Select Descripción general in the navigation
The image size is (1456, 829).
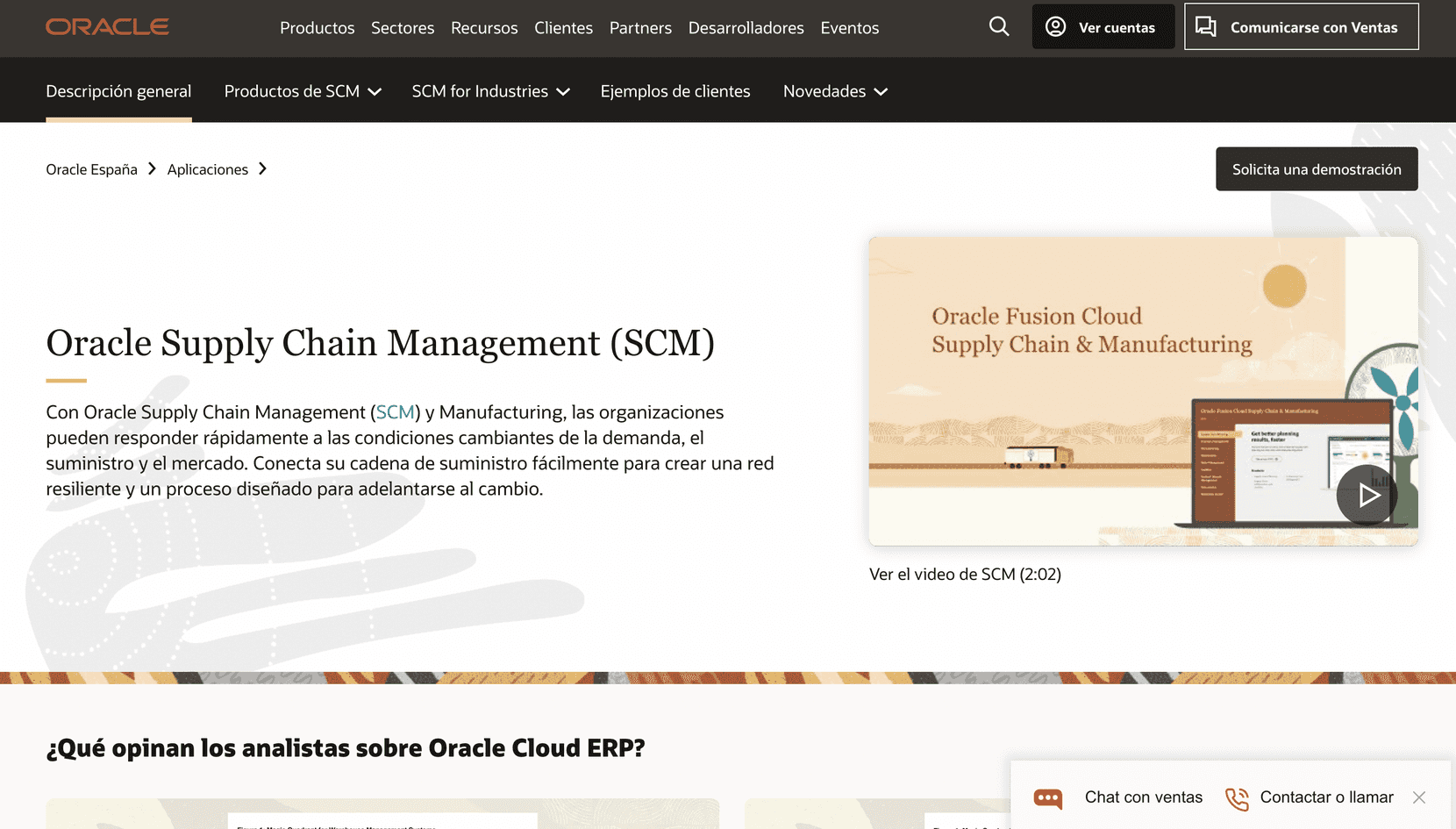coord(118,90)
